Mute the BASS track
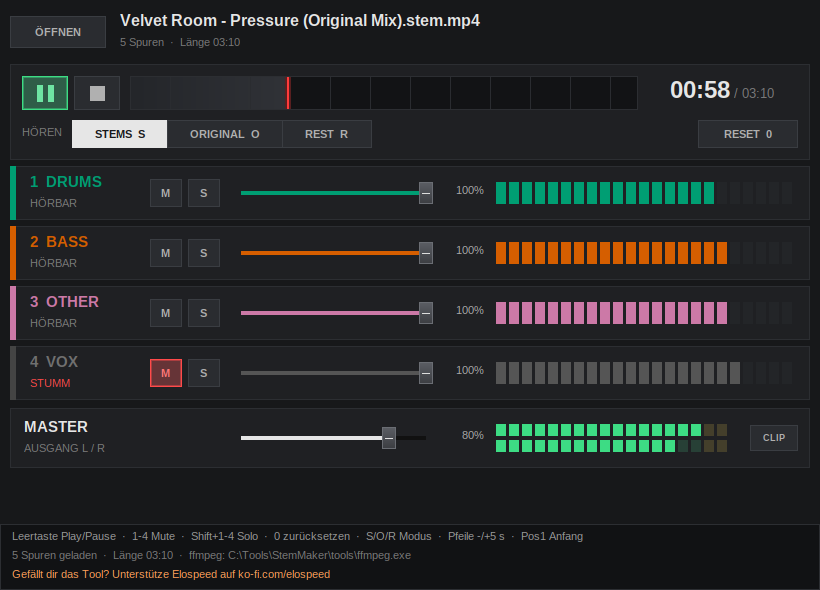 pyautogui.click(x=166, y=253)
